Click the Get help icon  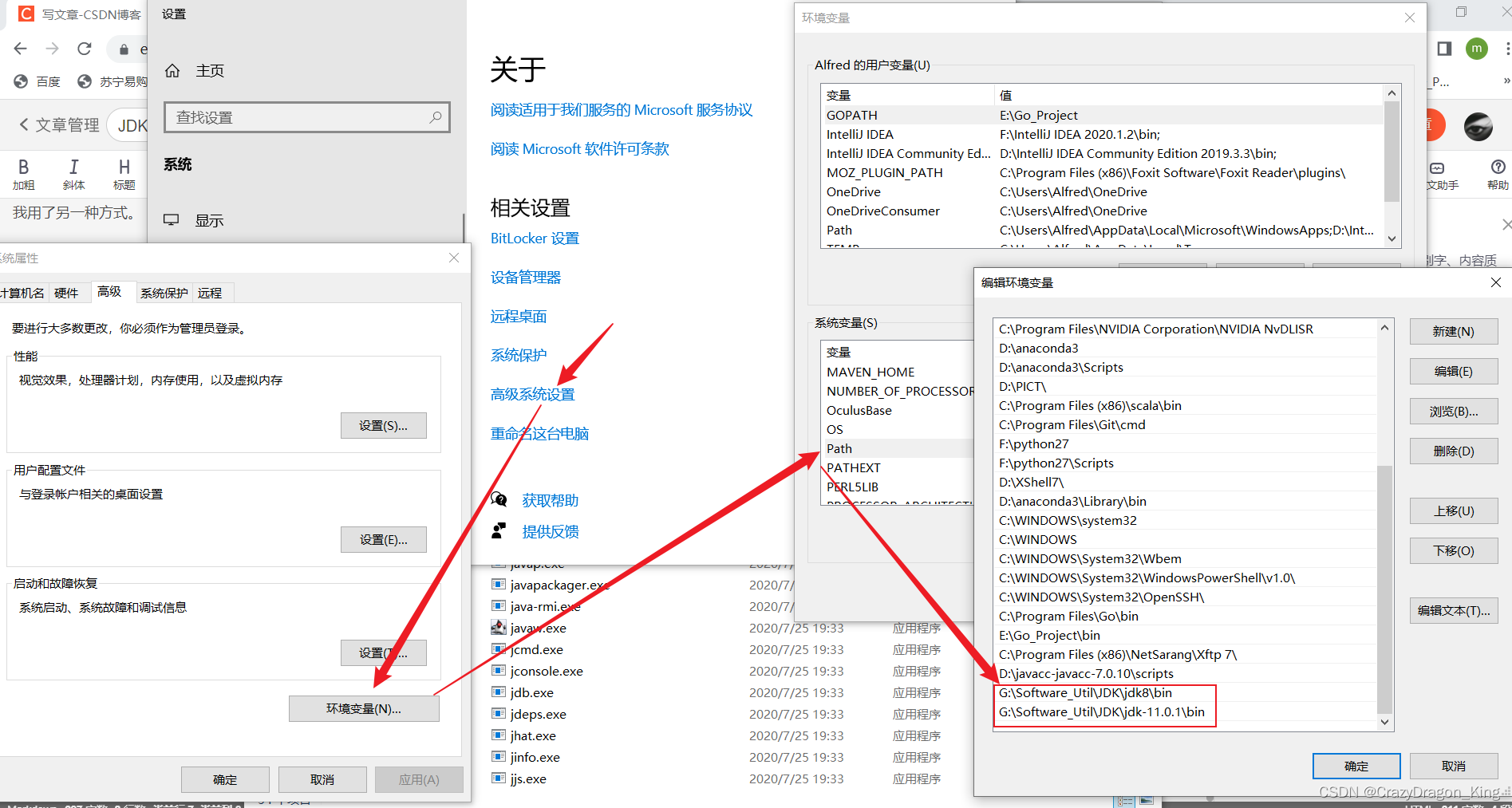(499, 499)
